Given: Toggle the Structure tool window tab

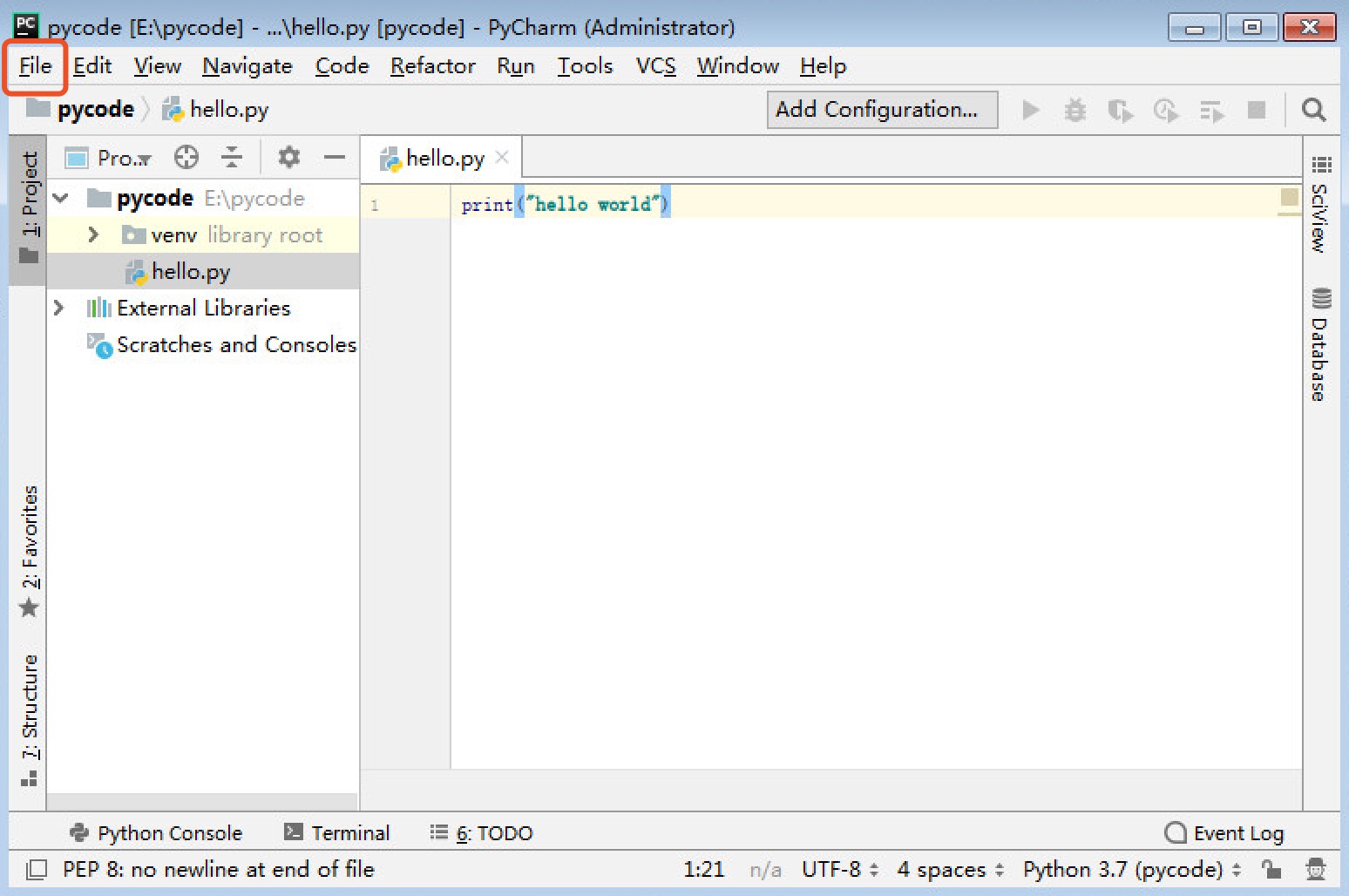Looking at the screenshot, I should coord(29,720).
